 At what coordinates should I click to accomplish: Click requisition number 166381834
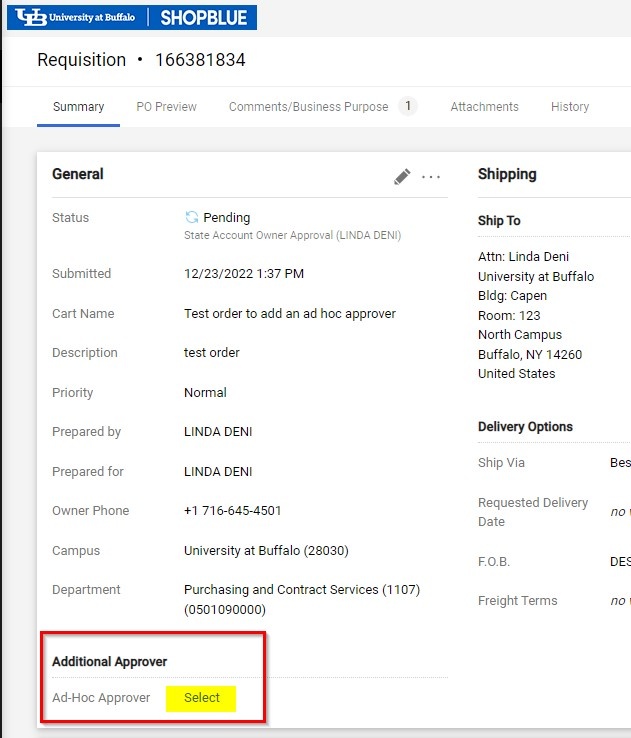(x=200, y=60)
